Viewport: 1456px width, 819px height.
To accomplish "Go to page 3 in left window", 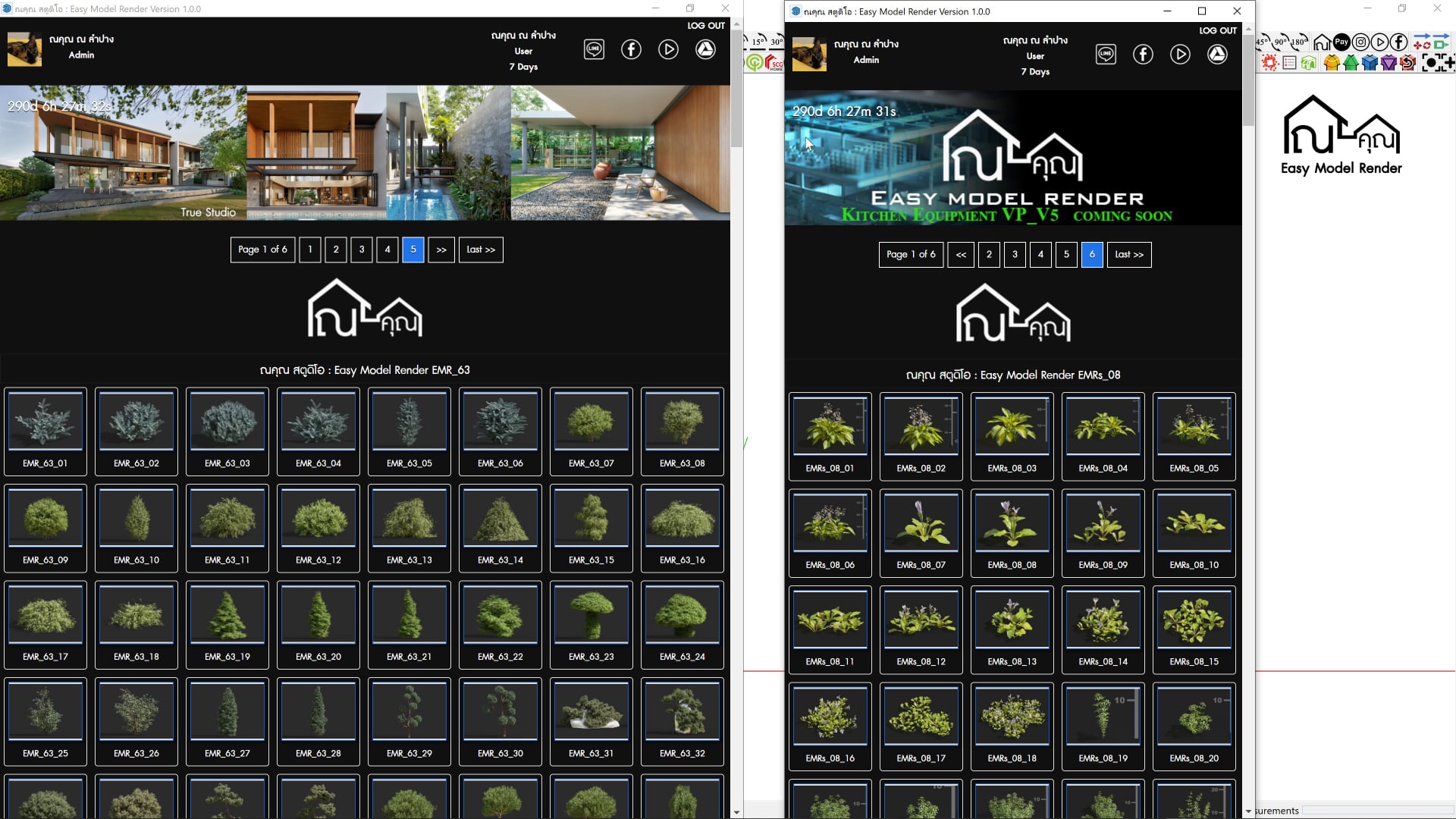I will pyautogui.click(x=362, y=249).
